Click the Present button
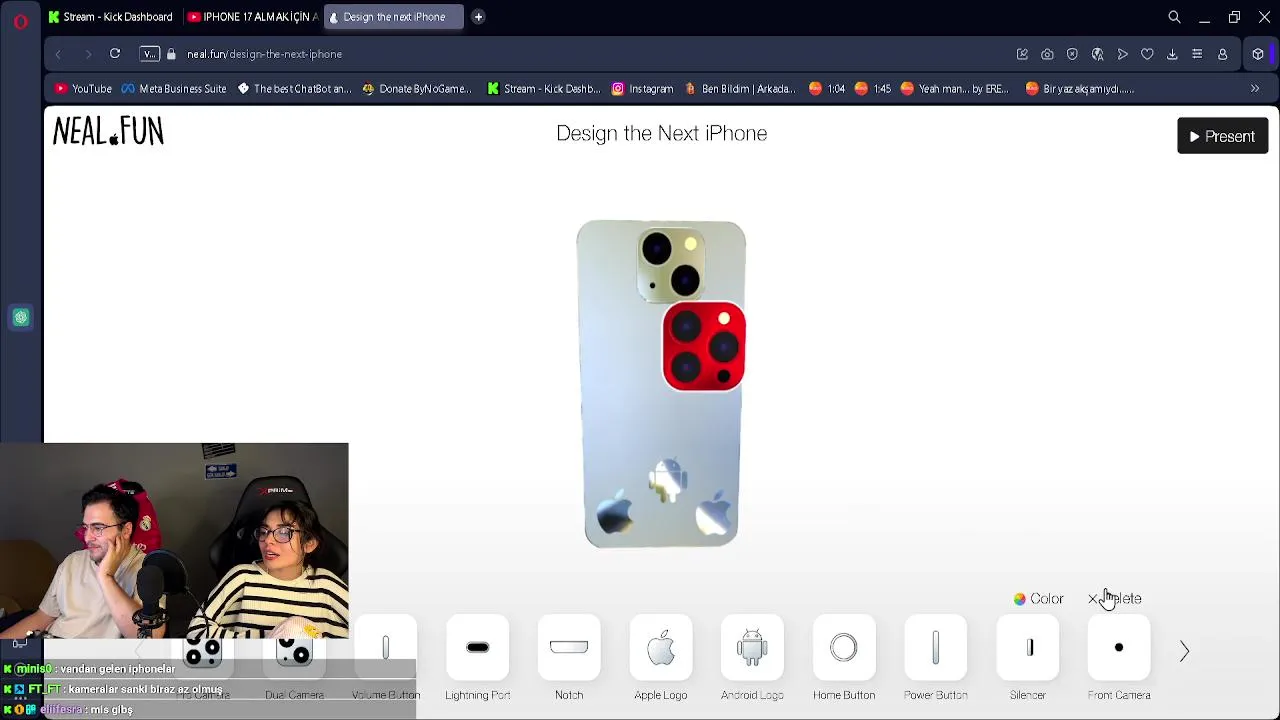The height and width of the screenshot is (720, 1280). click(1222, 136)
